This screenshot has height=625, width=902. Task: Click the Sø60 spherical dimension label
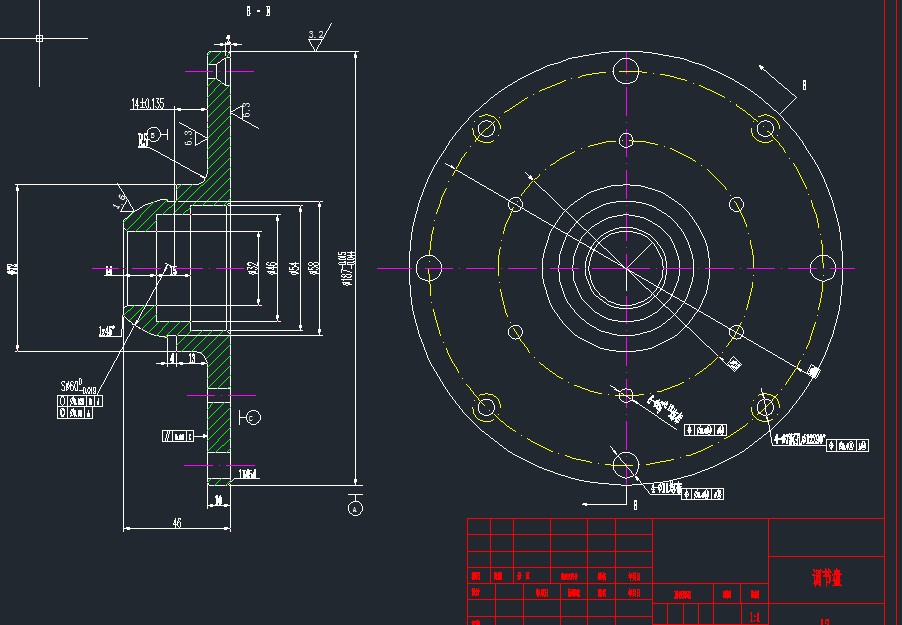(x=79, y=386)
